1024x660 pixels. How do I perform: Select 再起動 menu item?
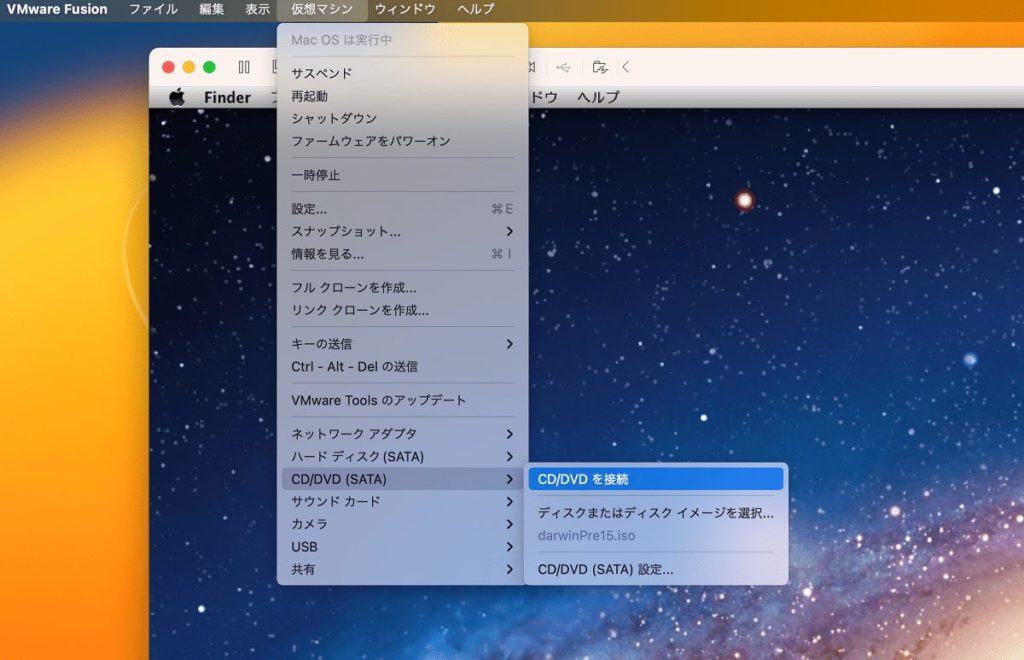[402, 96]
